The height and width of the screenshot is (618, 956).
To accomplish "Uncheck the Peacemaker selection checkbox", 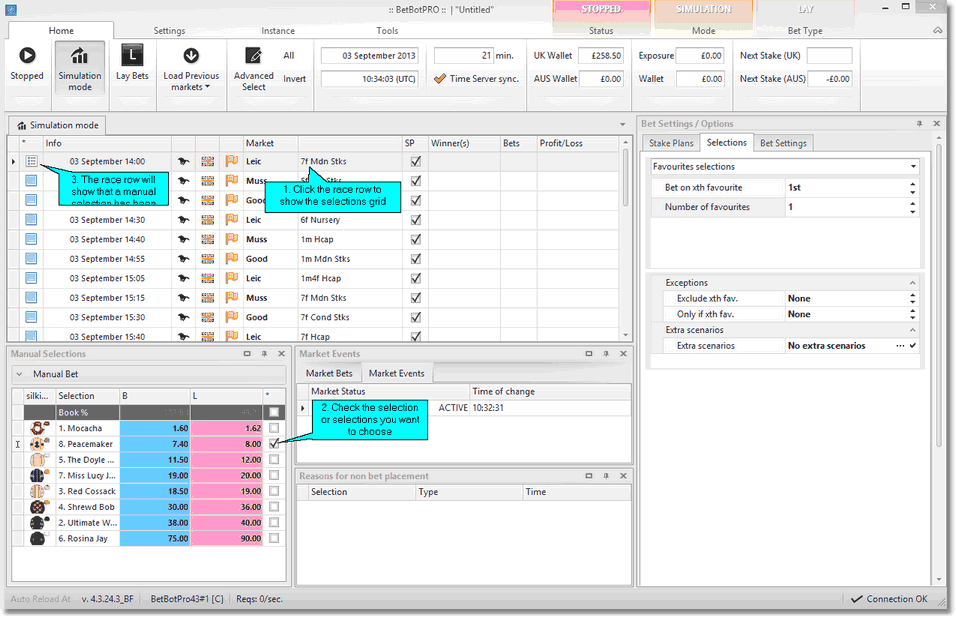I will coord(274,444).
